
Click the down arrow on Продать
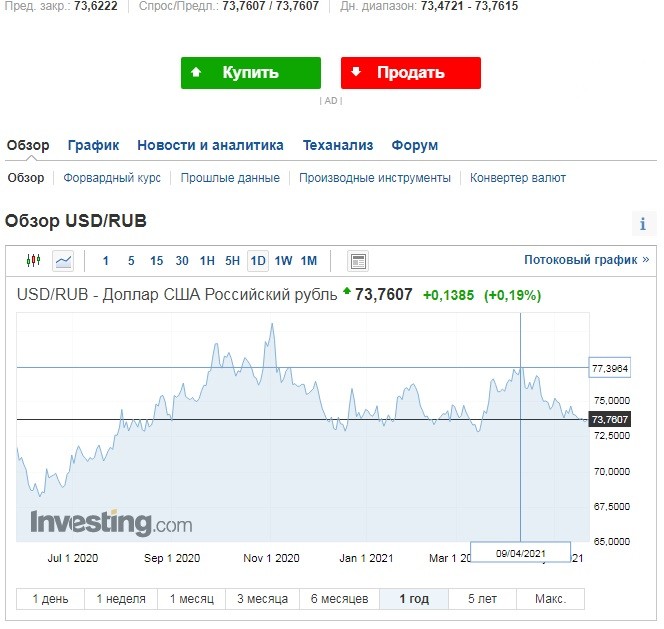coord(356,72)
